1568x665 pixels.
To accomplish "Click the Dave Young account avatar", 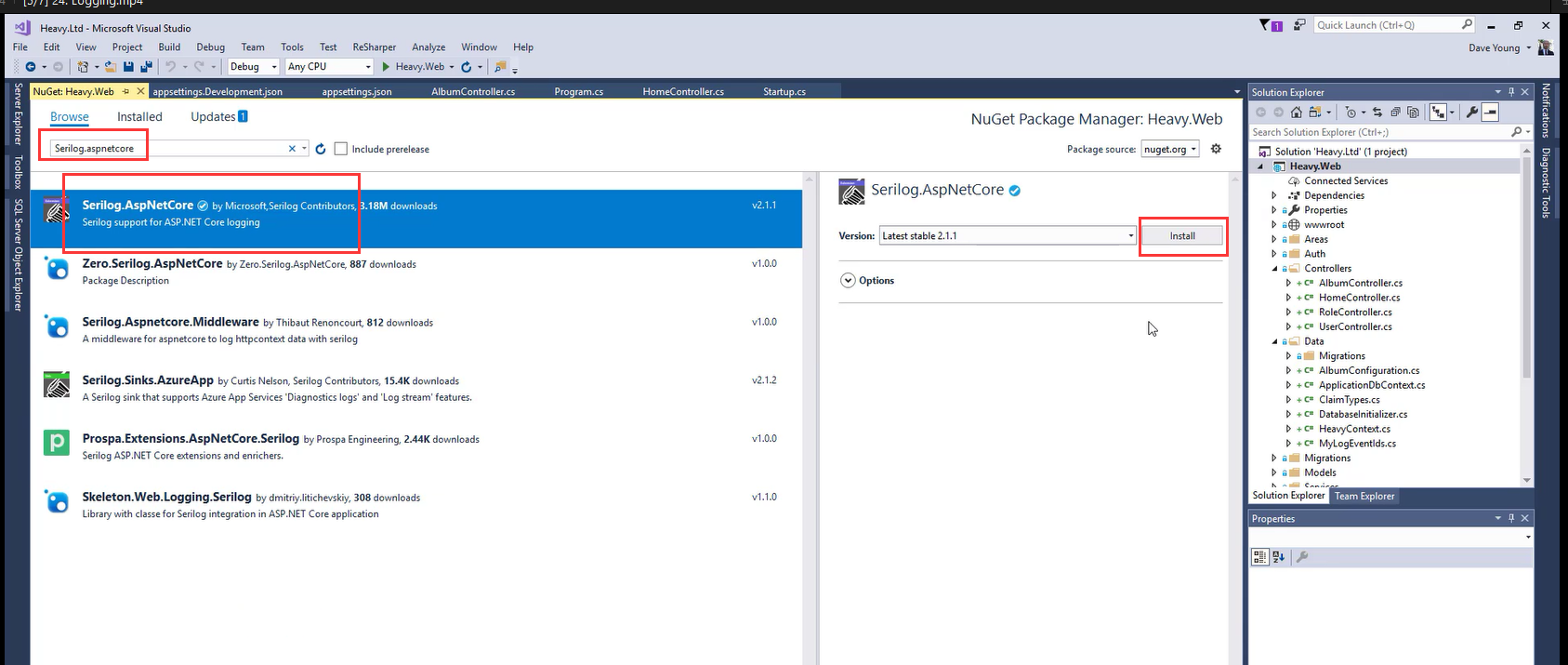I will (1545, 47).
